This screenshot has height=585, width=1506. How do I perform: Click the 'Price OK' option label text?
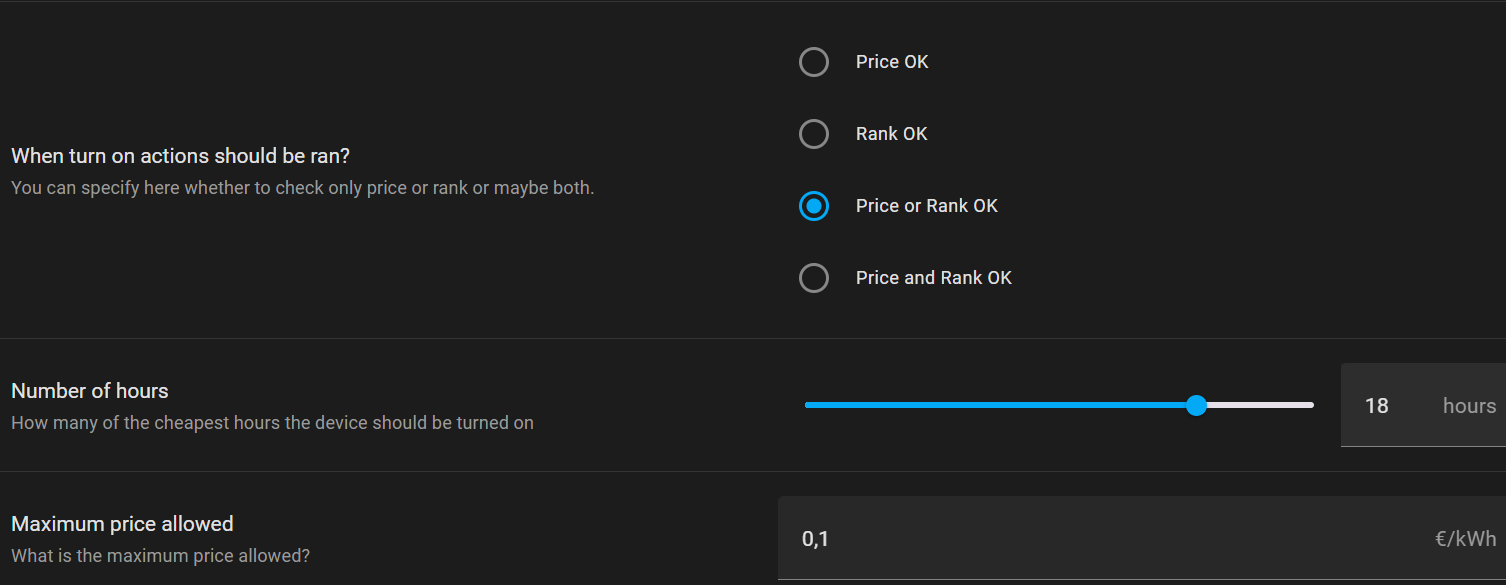coord(892,62)
